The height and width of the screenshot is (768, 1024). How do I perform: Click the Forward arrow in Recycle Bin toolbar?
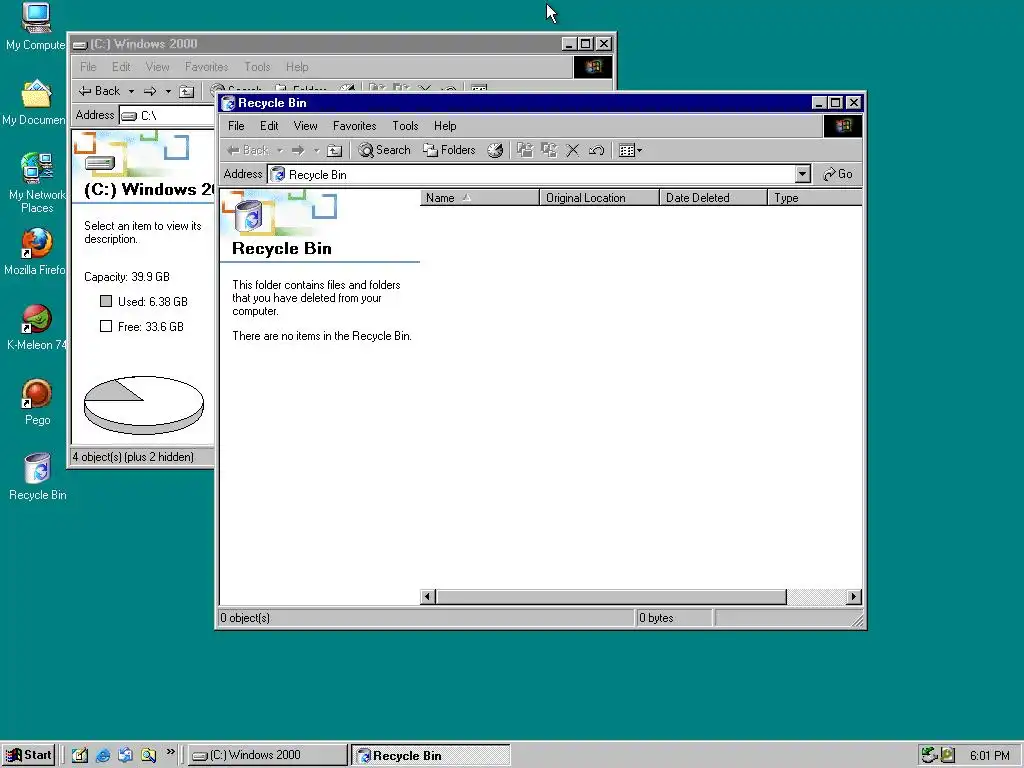coord(298,150)
